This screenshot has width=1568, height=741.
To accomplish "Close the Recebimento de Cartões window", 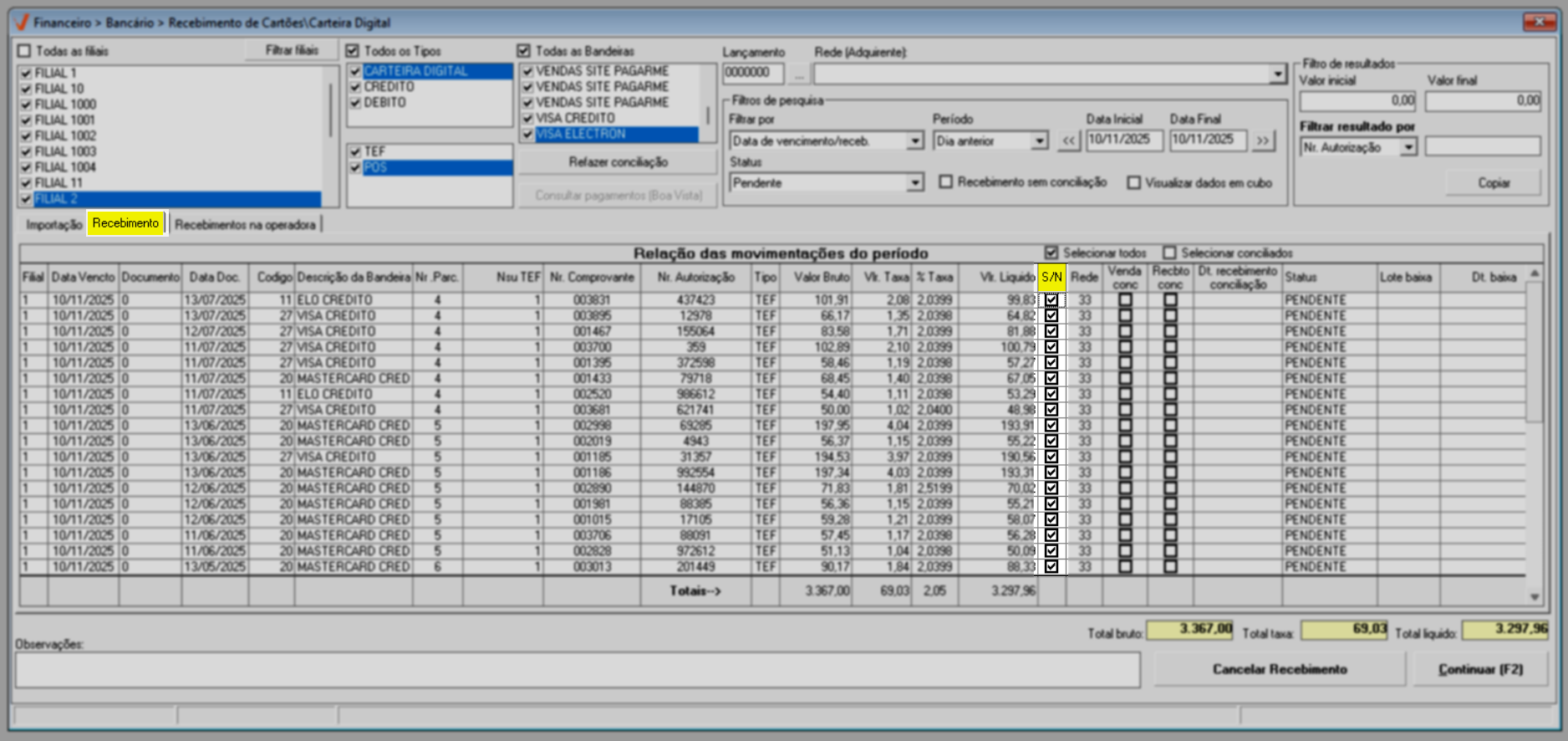I will [x=1538, y=22].
